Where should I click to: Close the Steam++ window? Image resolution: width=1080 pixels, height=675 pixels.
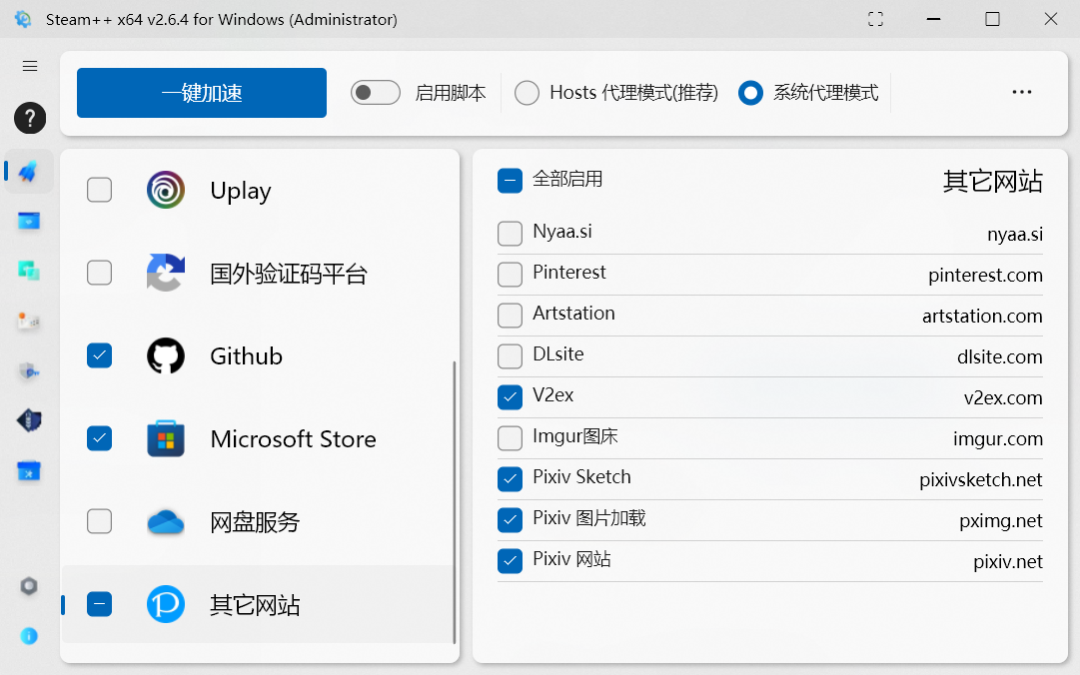(x=1050, y=19)
